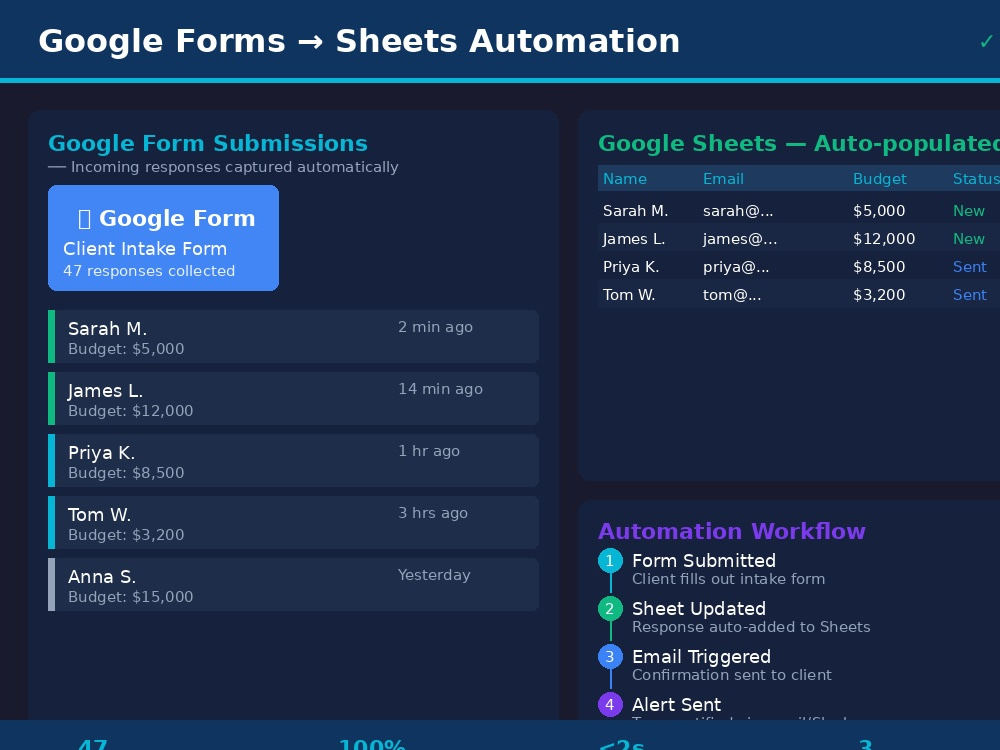
Task: Click the james@... email cell
Action: point(740,239)
